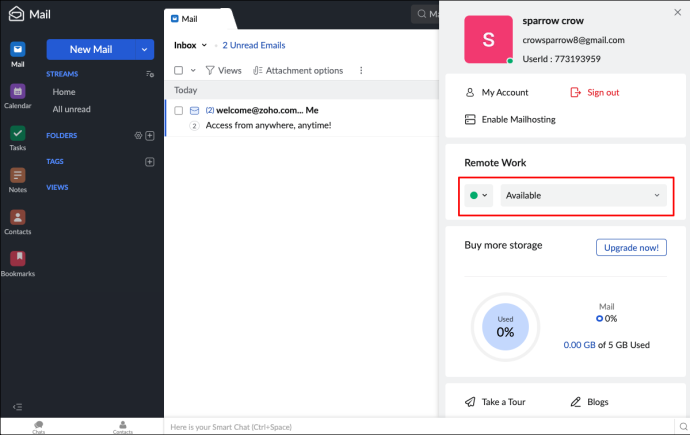This screenshot has width=690, height=435.
Task: Click Upgrade now! button
Action: pos(631,247)
